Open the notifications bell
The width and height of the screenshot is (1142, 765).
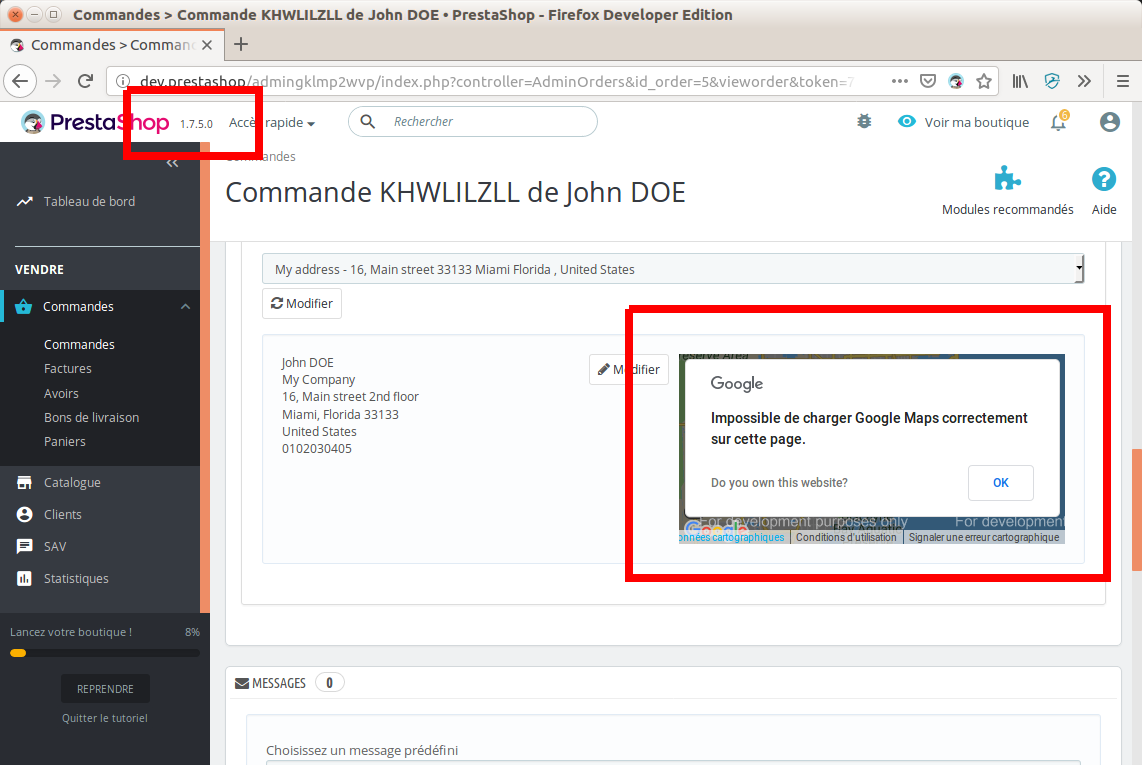1058,122
